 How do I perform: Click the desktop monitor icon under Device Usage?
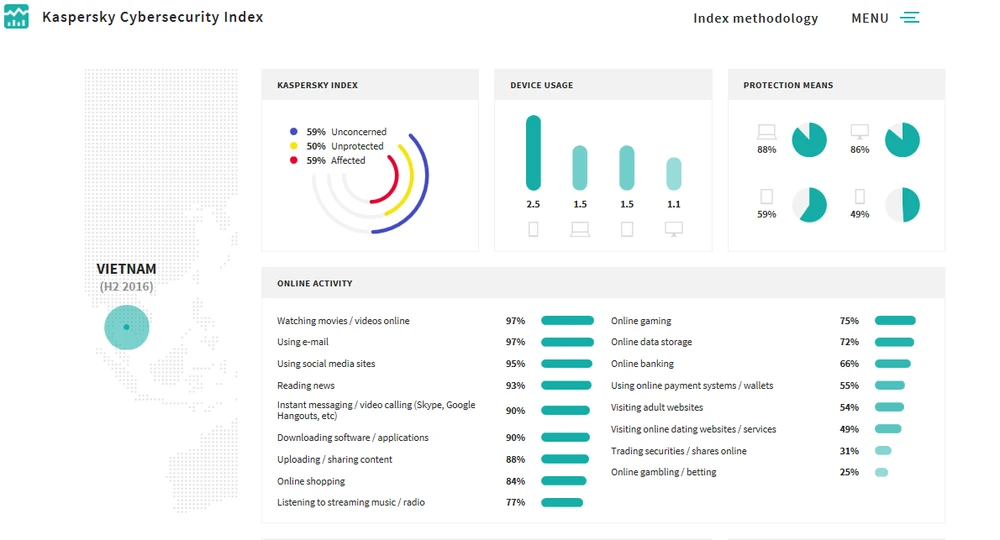pyautogui.click(x=674, y=229)
